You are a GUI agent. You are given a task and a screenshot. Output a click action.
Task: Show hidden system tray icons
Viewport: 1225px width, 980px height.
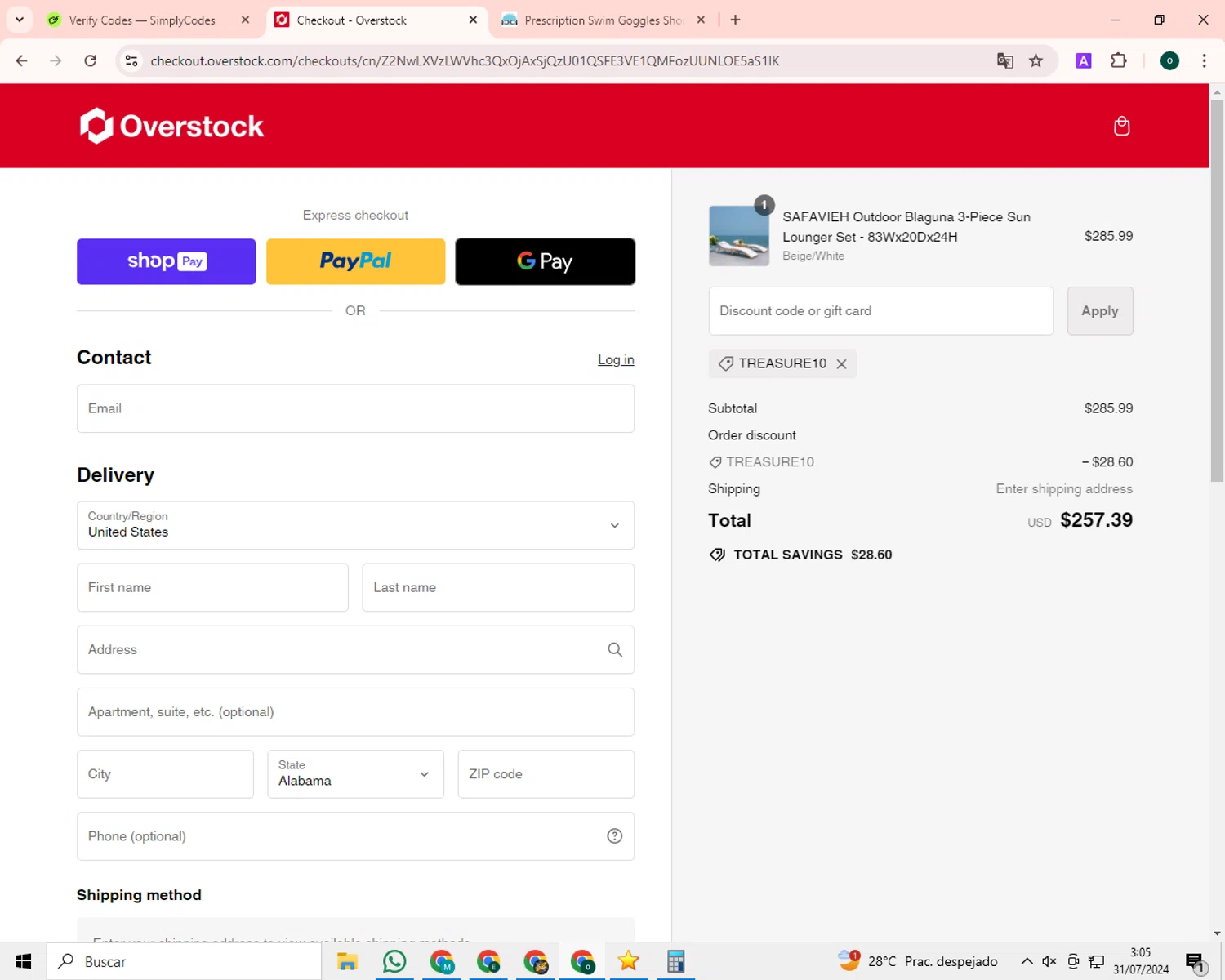click(x=1027, y=961)
